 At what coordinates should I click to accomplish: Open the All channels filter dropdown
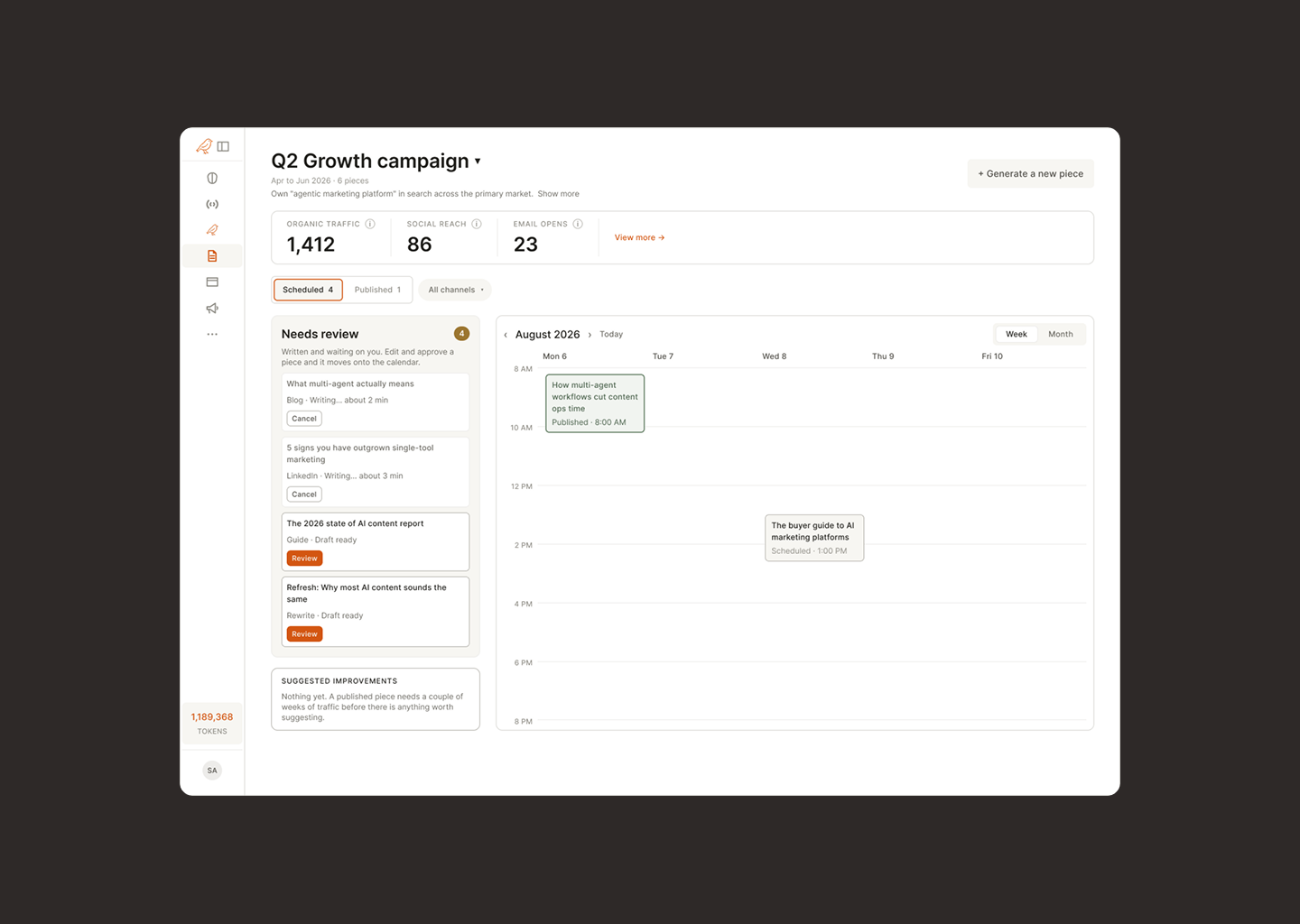(455, 290)
